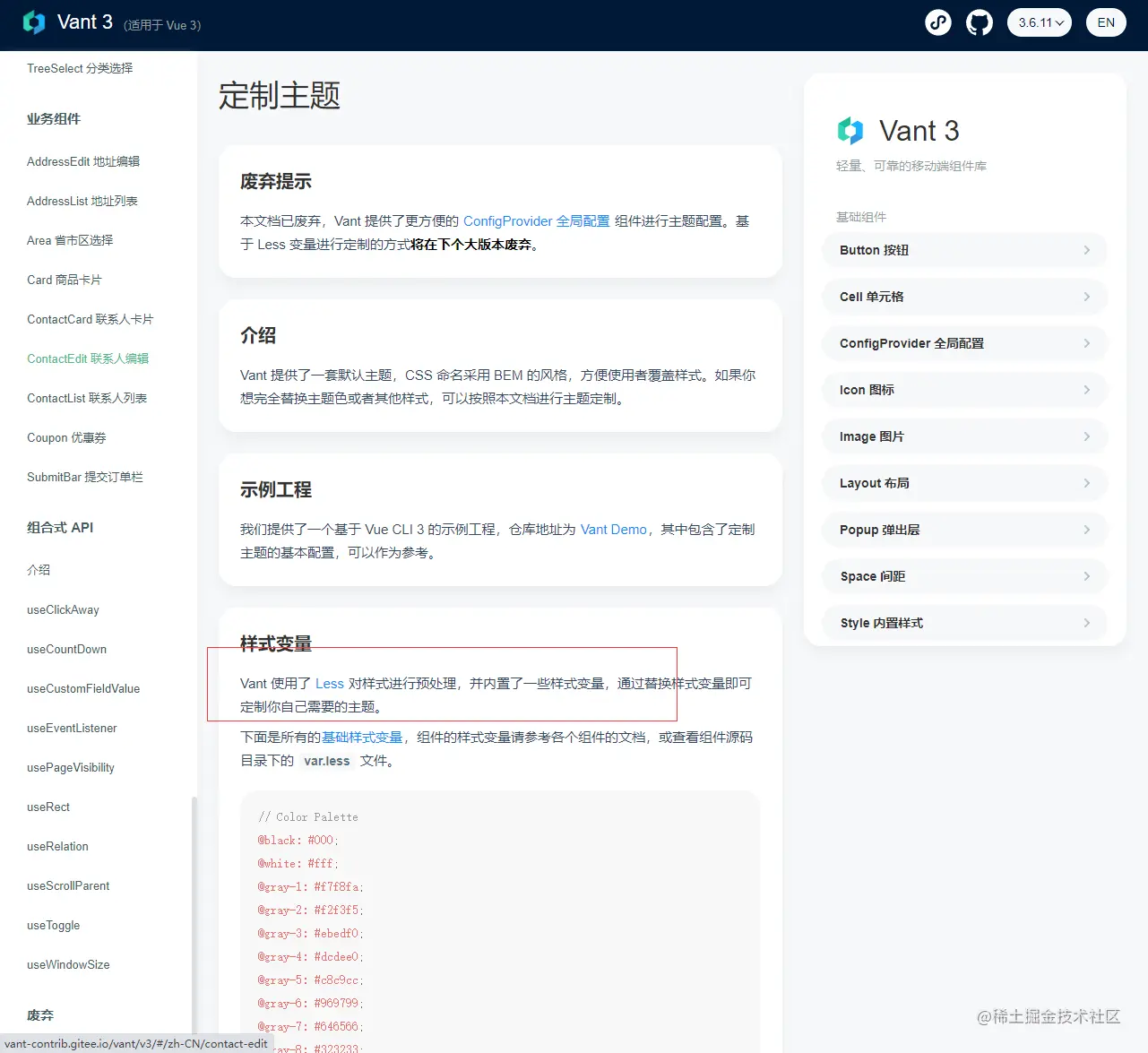Screen dimensions: 1148x1053
Task: Open ContactList 联系人列表 page
Action: click(x=87, y=398)
